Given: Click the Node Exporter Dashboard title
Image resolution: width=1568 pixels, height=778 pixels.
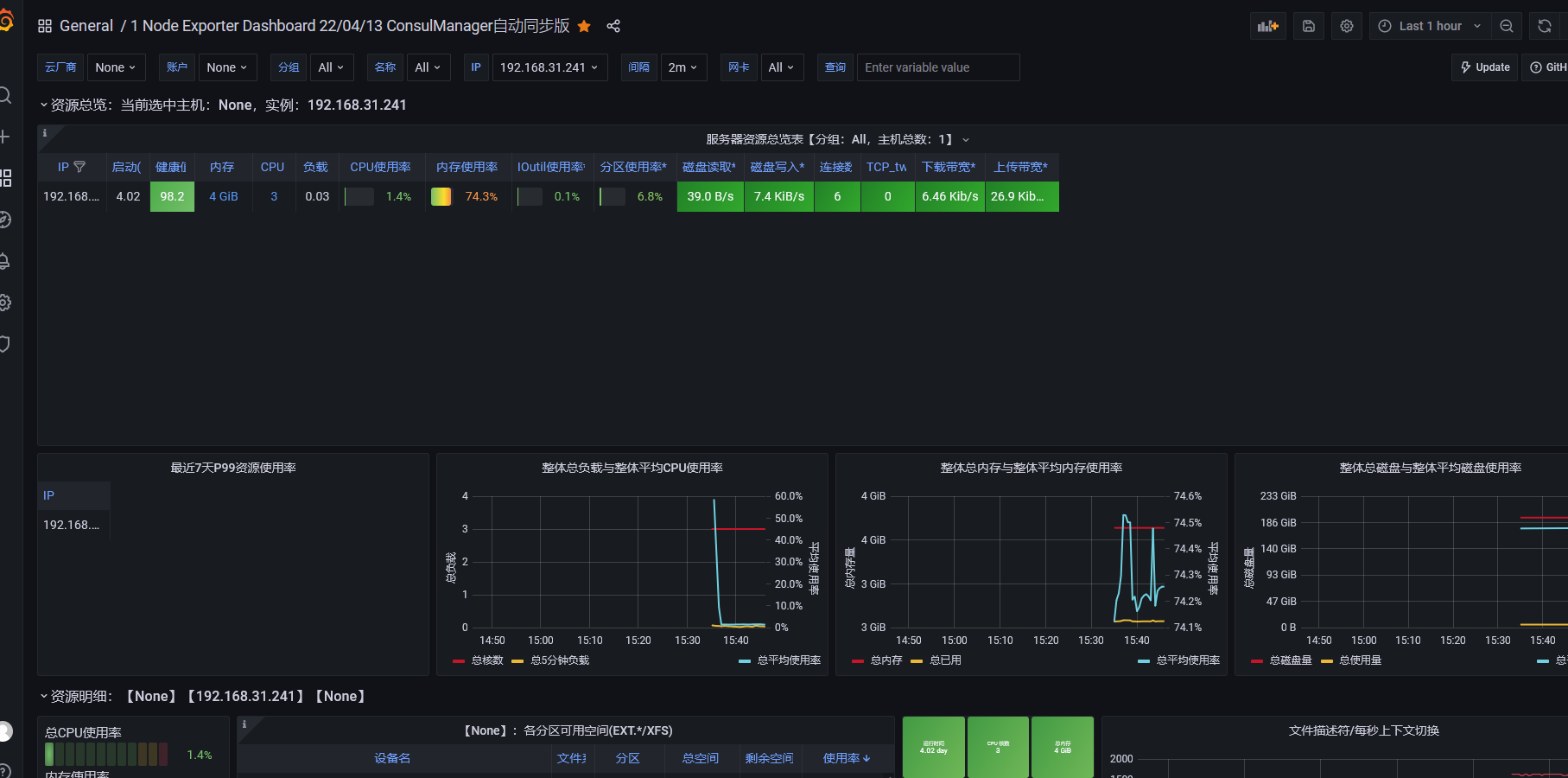Looking at the screenshot, I should (350, 26).
